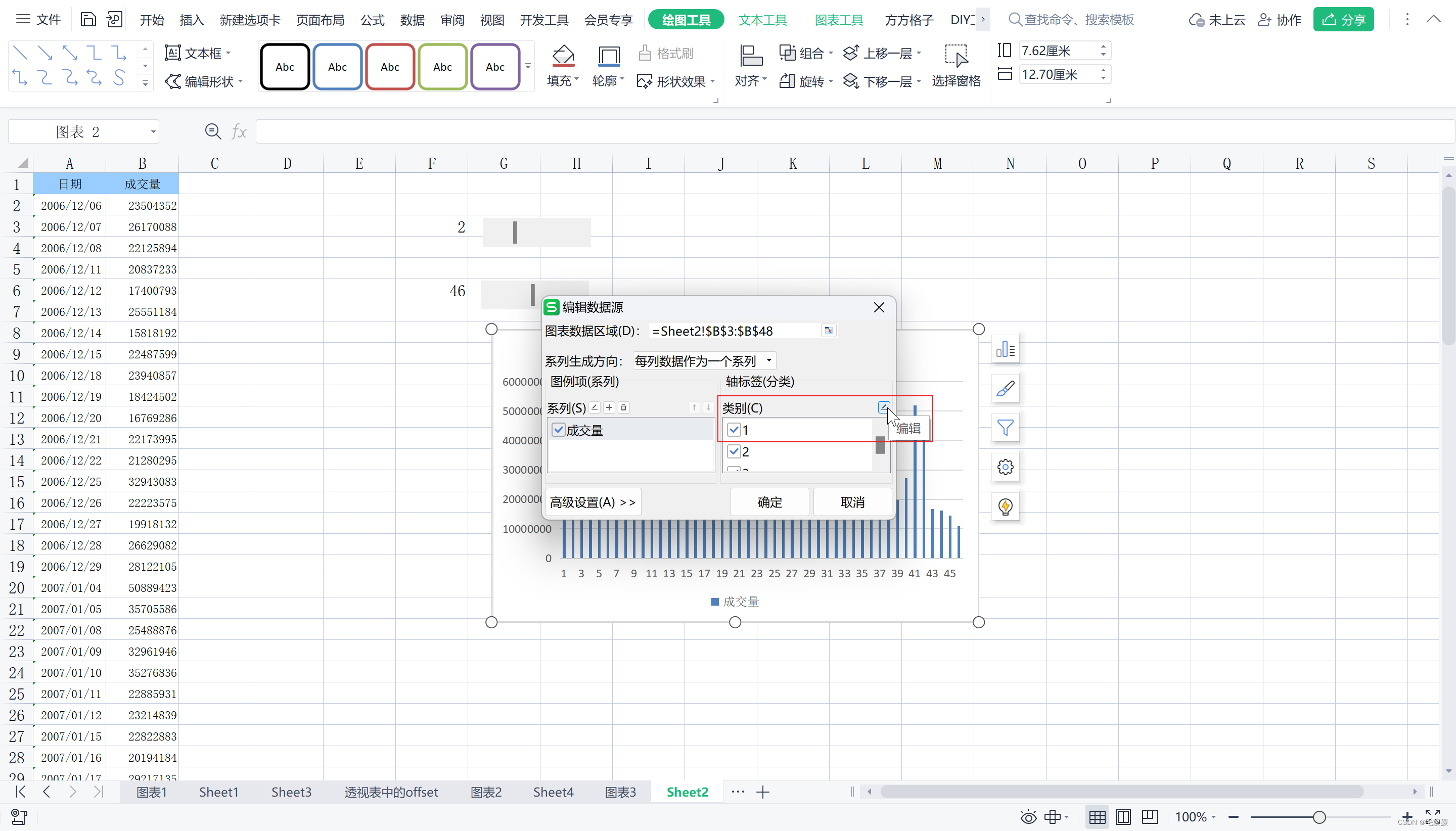Switch to Sheet4 tab

[553, 792]
